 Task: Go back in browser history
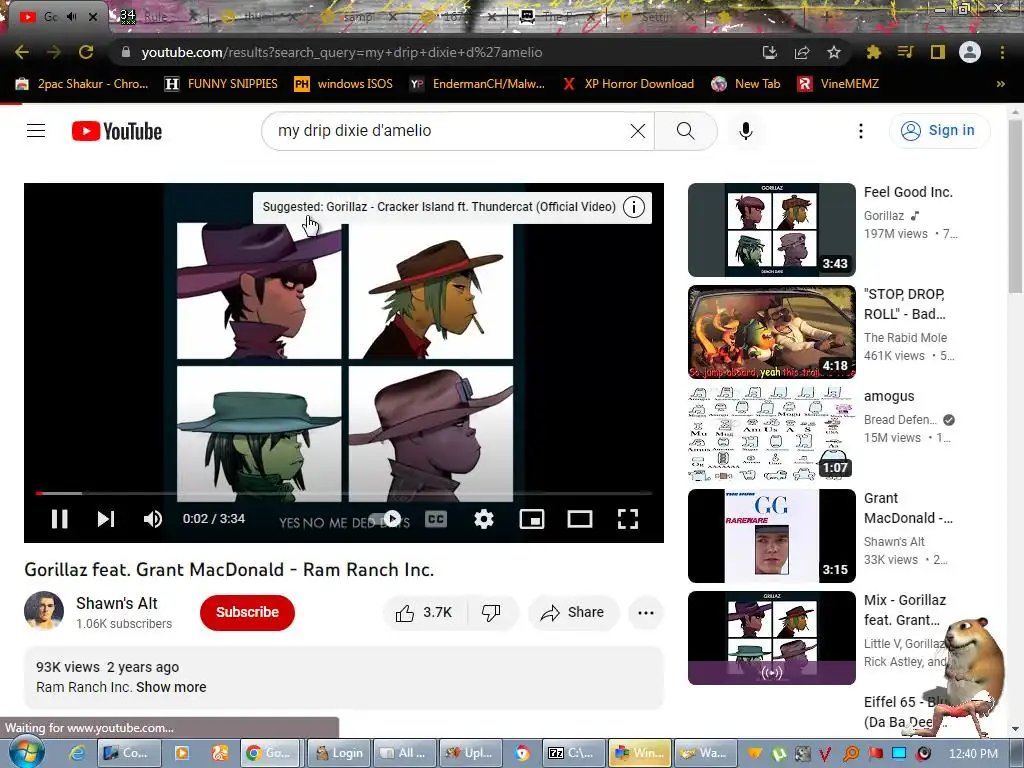coord(22,52)
